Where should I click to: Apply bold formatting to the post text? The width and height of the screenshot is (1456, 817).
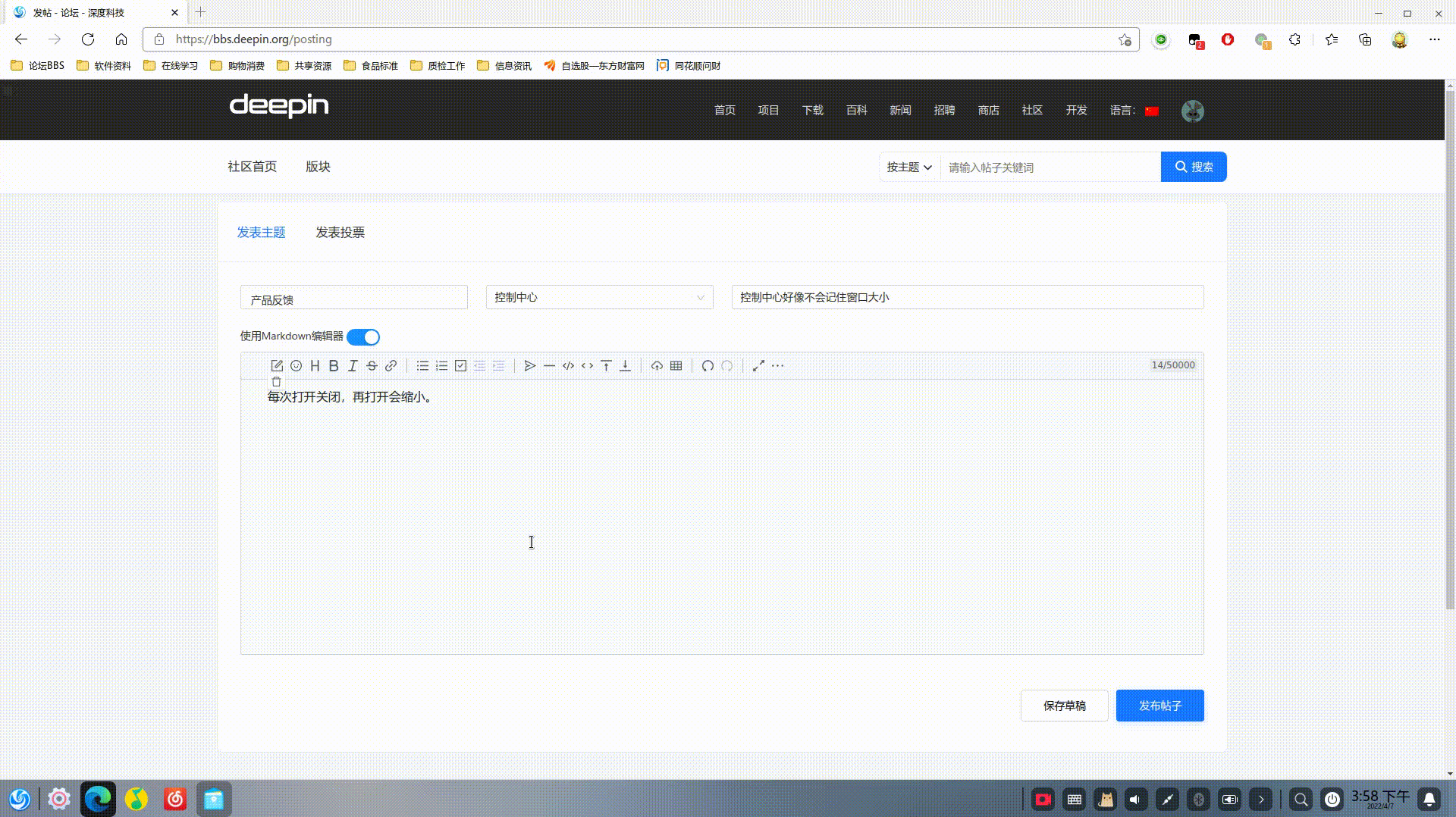[334, 365]
